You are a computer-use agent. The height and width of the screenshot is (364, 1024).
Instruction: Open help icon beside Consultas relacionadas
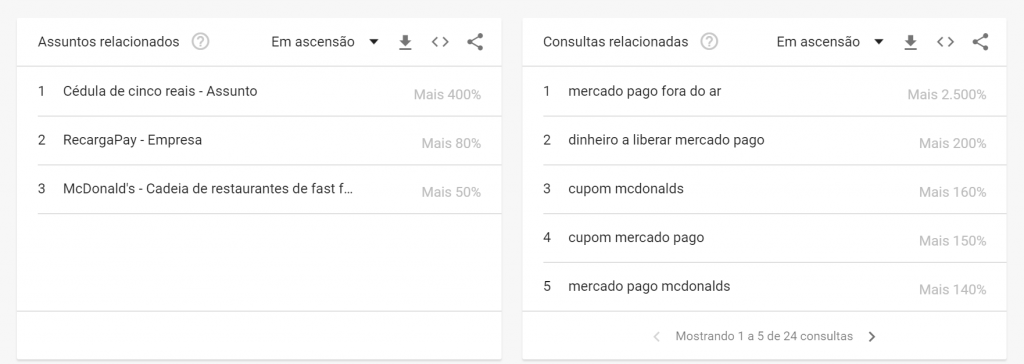(709, 42)
